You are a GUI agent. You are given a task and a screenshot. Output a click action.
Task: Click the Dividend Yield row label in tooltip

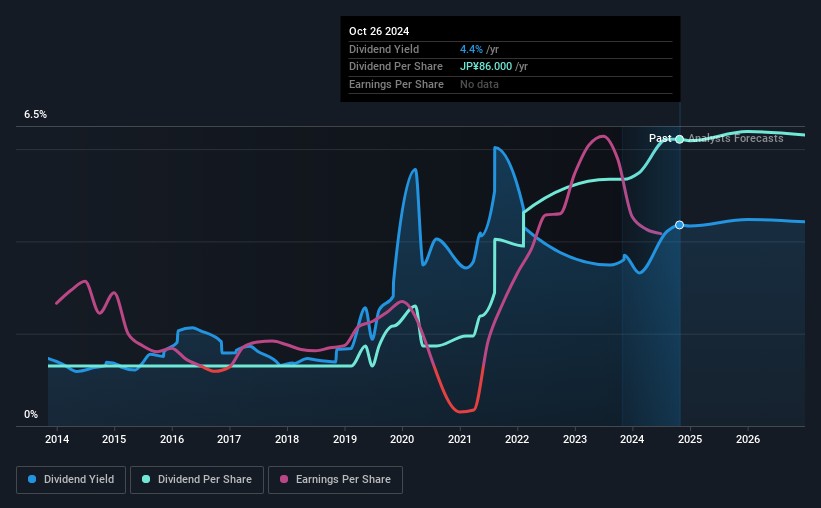[384, 49]
